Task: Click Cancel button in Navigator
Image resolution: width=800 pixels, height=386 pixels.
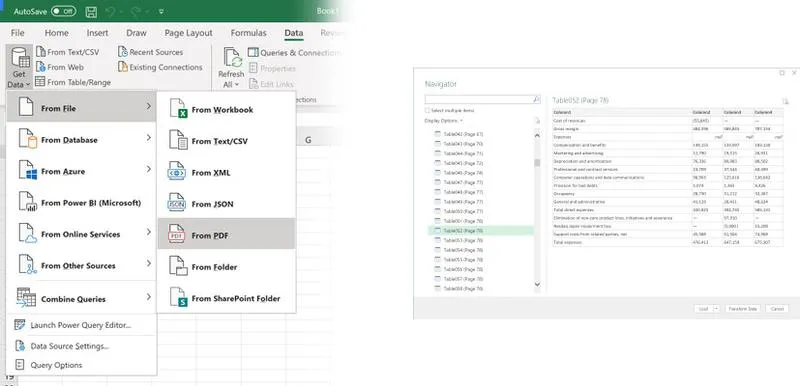Action: pos(777,309)
